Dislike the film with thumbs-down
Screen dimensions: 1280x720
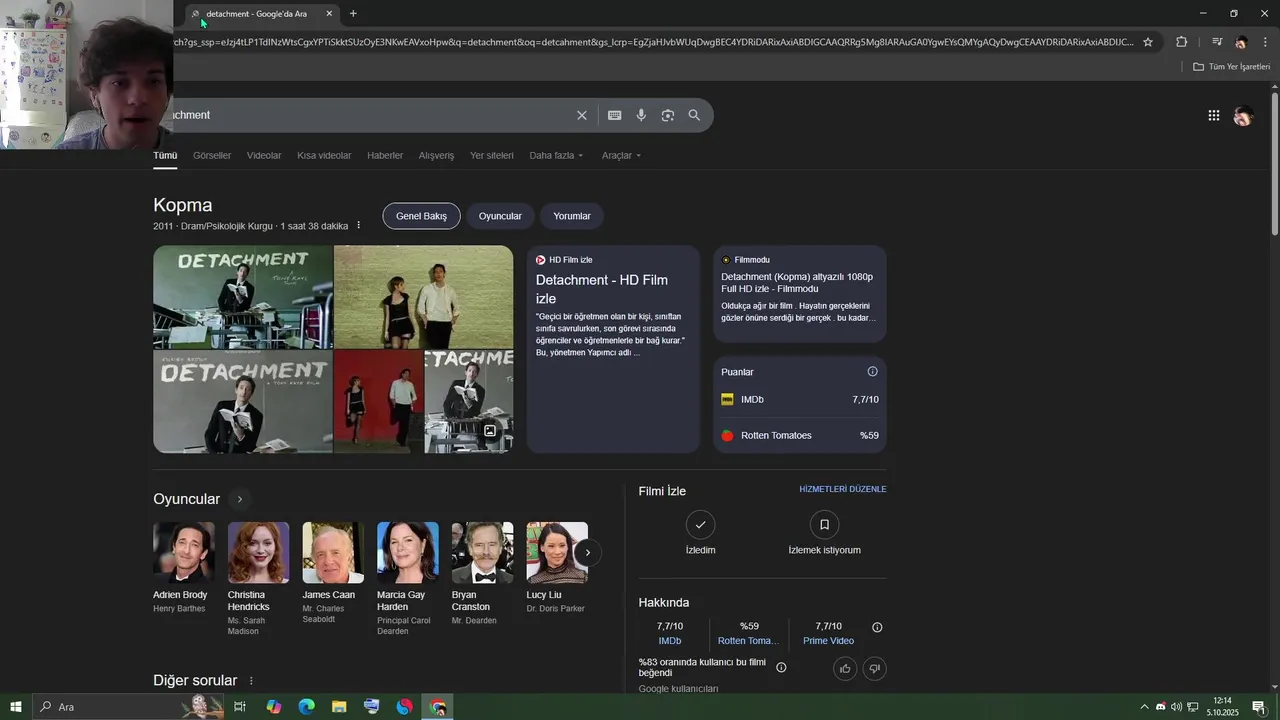coord(874,669)
